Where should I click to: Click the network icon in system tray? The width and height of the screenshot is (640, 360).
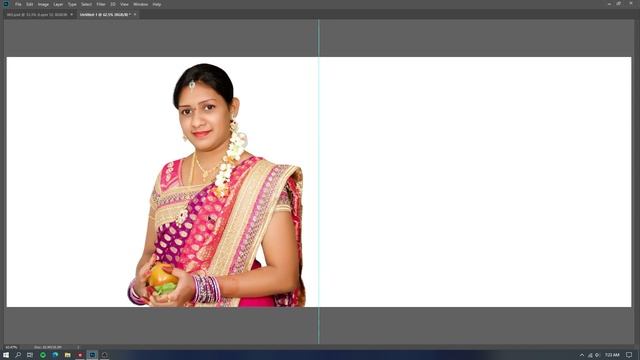coord(590,355)
